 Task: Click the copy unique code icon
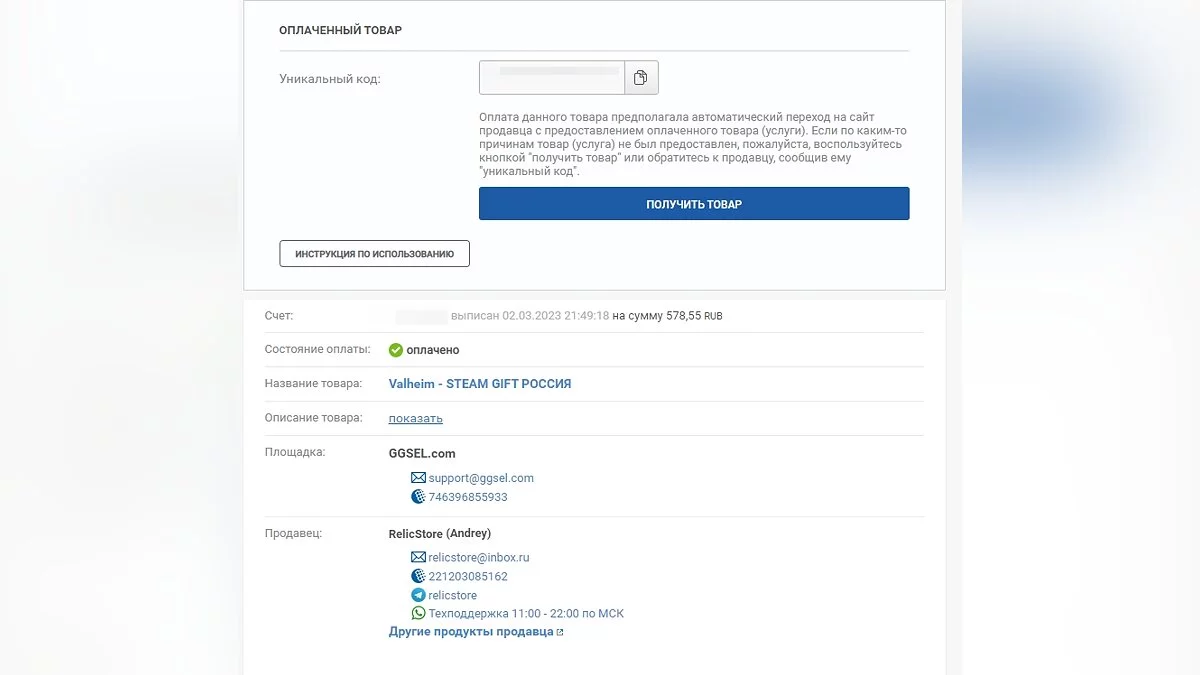pyautogui.click(x=641, y=78)
